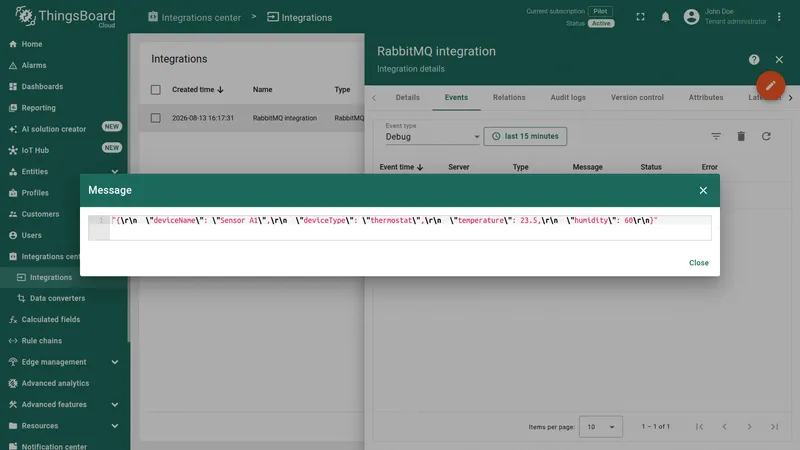Open events filter icon
This screenshot has width=800, height=450.
716,136
